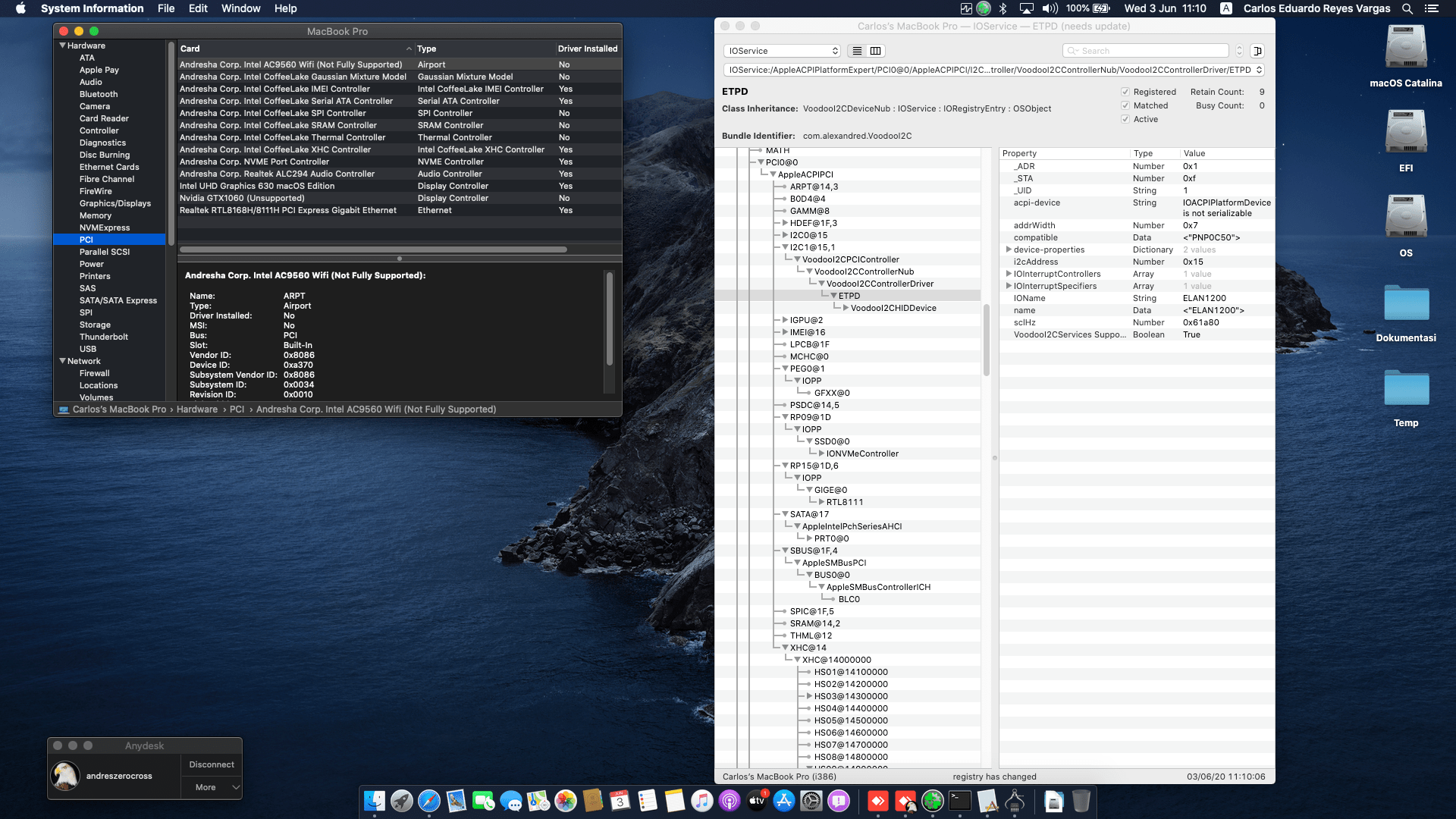Open the Edit menu
Image resolution: width=1456 pixels, height=819 pixels.
coord(197,8)
